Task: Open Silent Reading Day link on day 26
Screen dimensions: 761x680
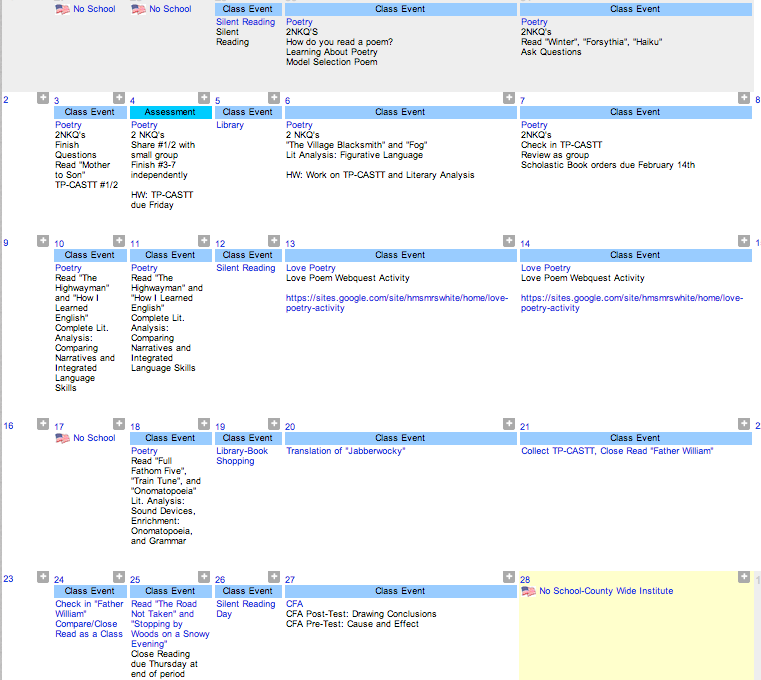Action: click(x=246, y=609)
